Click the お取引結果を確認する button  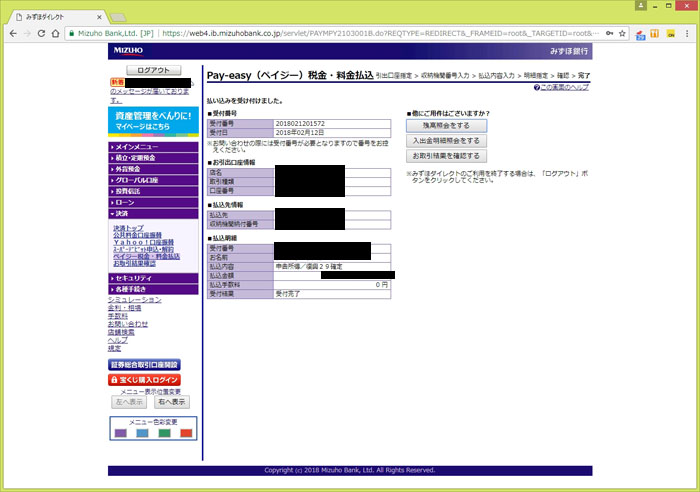[446, 156]
